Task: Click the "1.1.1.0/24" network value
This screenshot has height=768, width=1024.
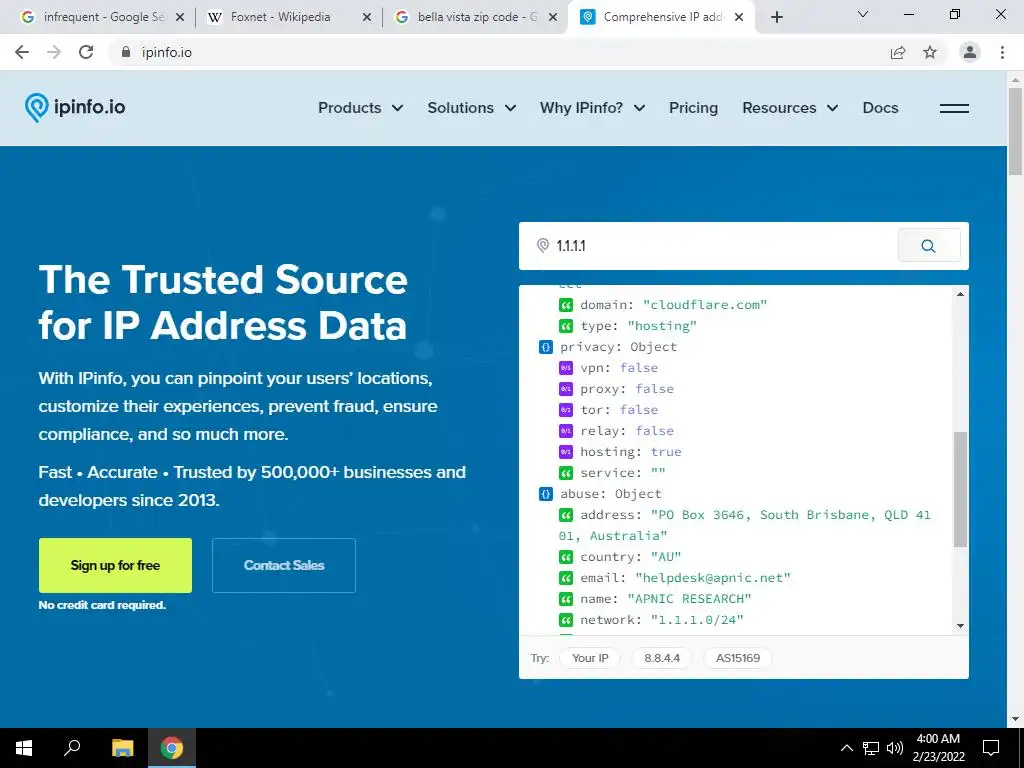Action: tap(697, 620)
